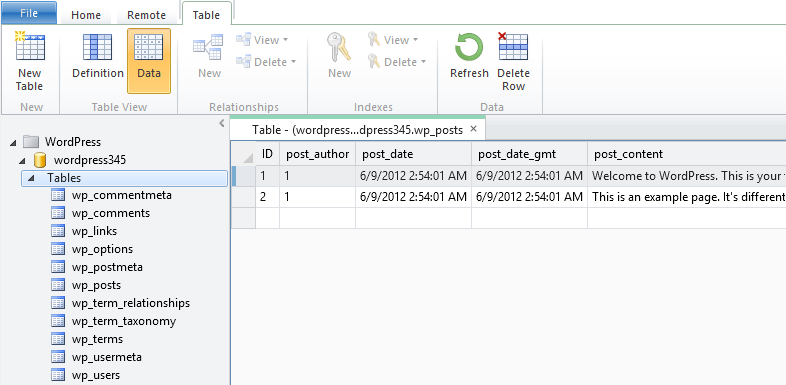786x385 pixels.
Task: Switch to the Remote ribbon tab
Action: [146, 15]
